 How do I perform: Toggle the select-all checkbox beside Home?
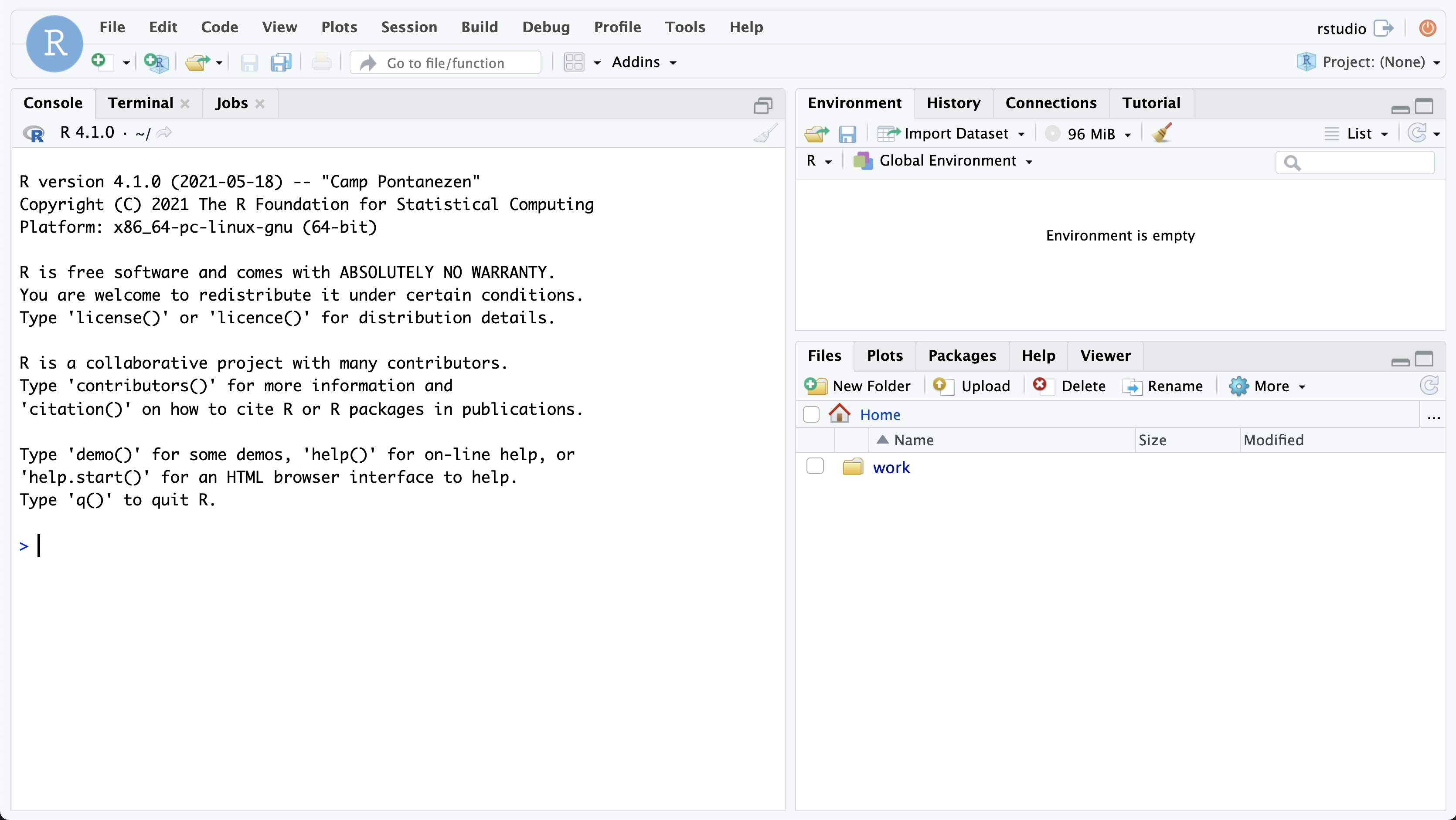click(x=811, y=414)
